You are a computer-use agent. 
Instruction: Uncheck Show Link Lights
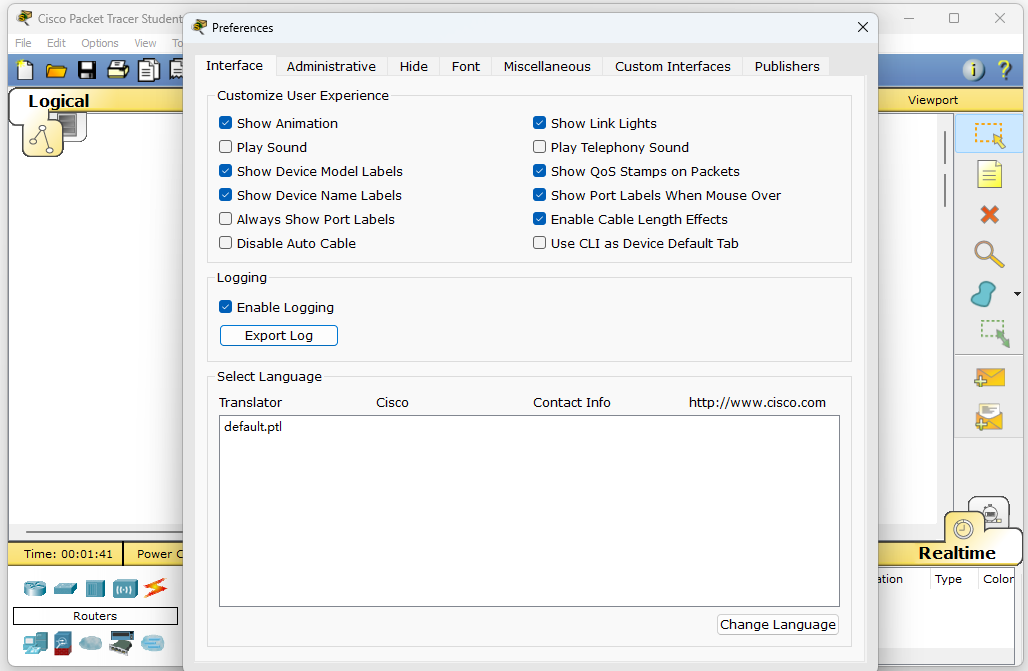(x=540, y=123)
